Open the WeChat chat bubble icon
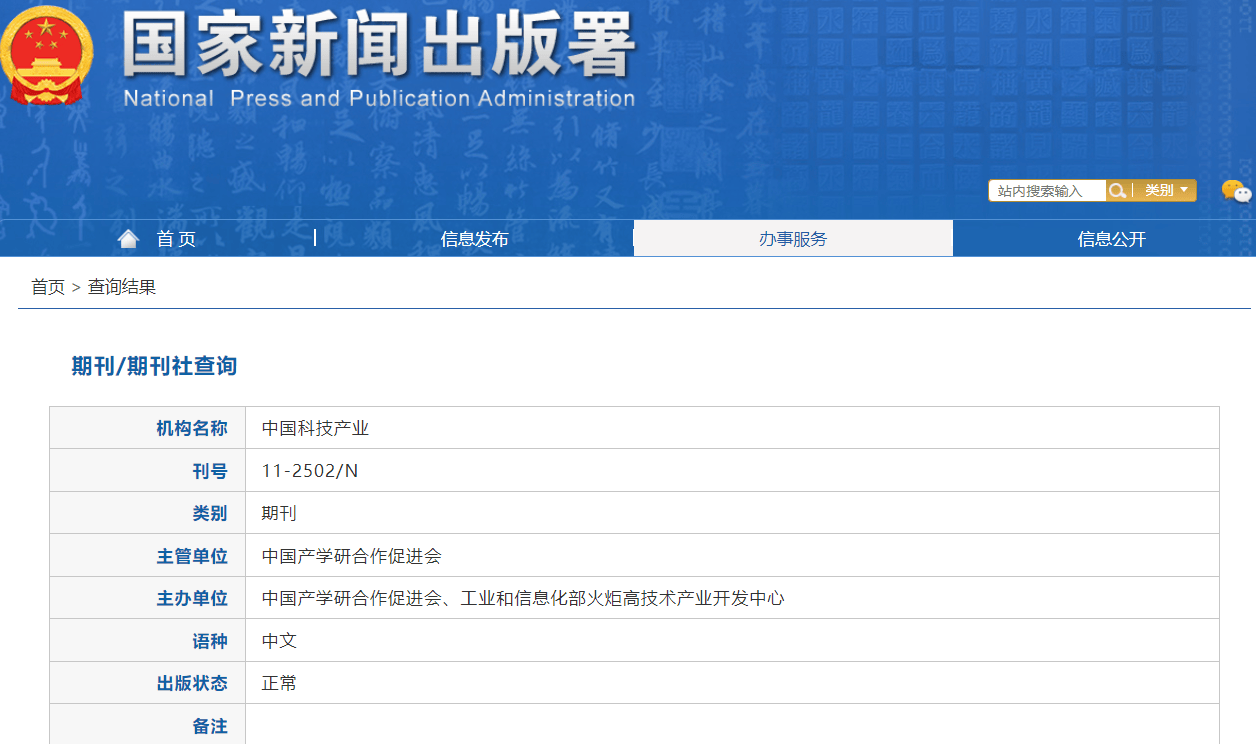The height and width of the screenshot is (744, 1256). [x=1236, y=191]
